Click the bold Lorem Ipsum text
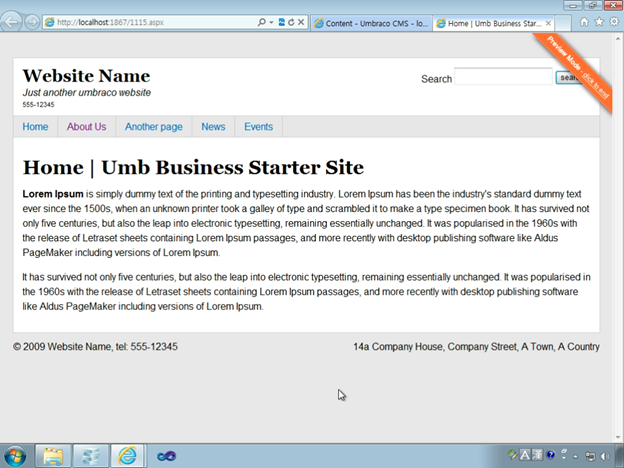This screenshot has width=624, height=468. pyautogui.click(x=53, y=194)
